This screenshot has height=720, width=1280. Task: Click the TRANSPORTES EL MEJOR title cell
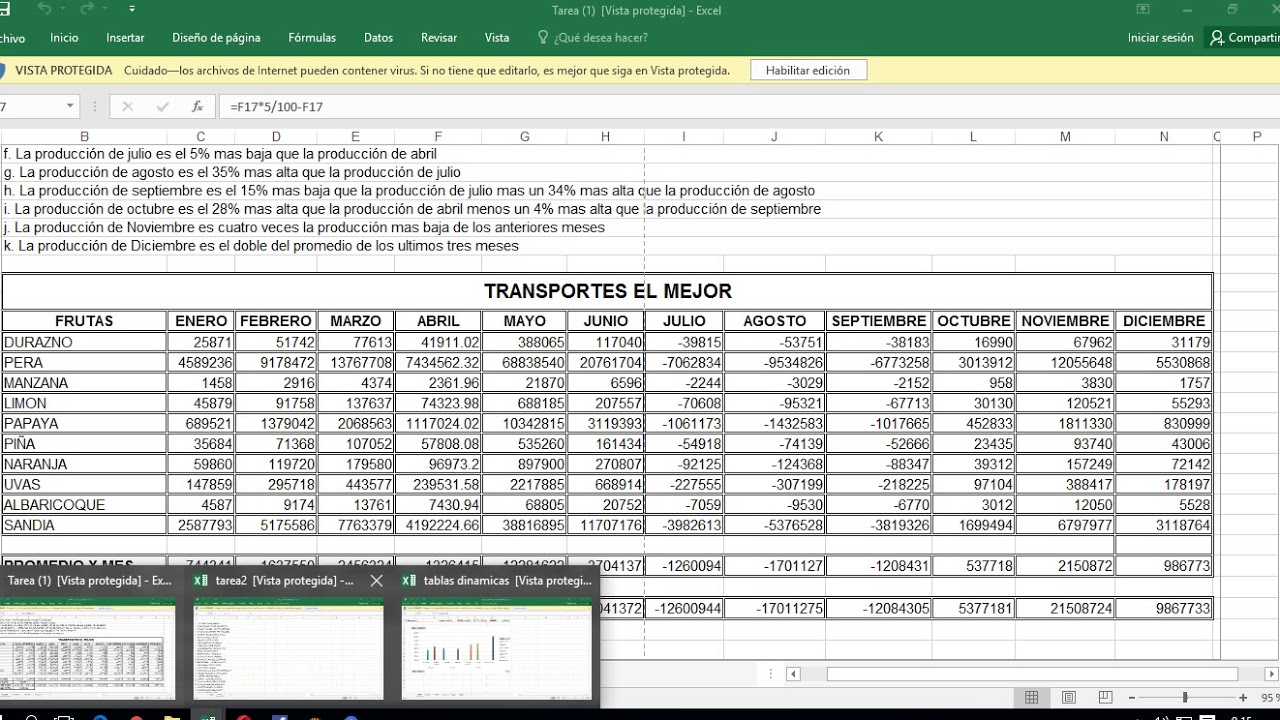[607, 291]
